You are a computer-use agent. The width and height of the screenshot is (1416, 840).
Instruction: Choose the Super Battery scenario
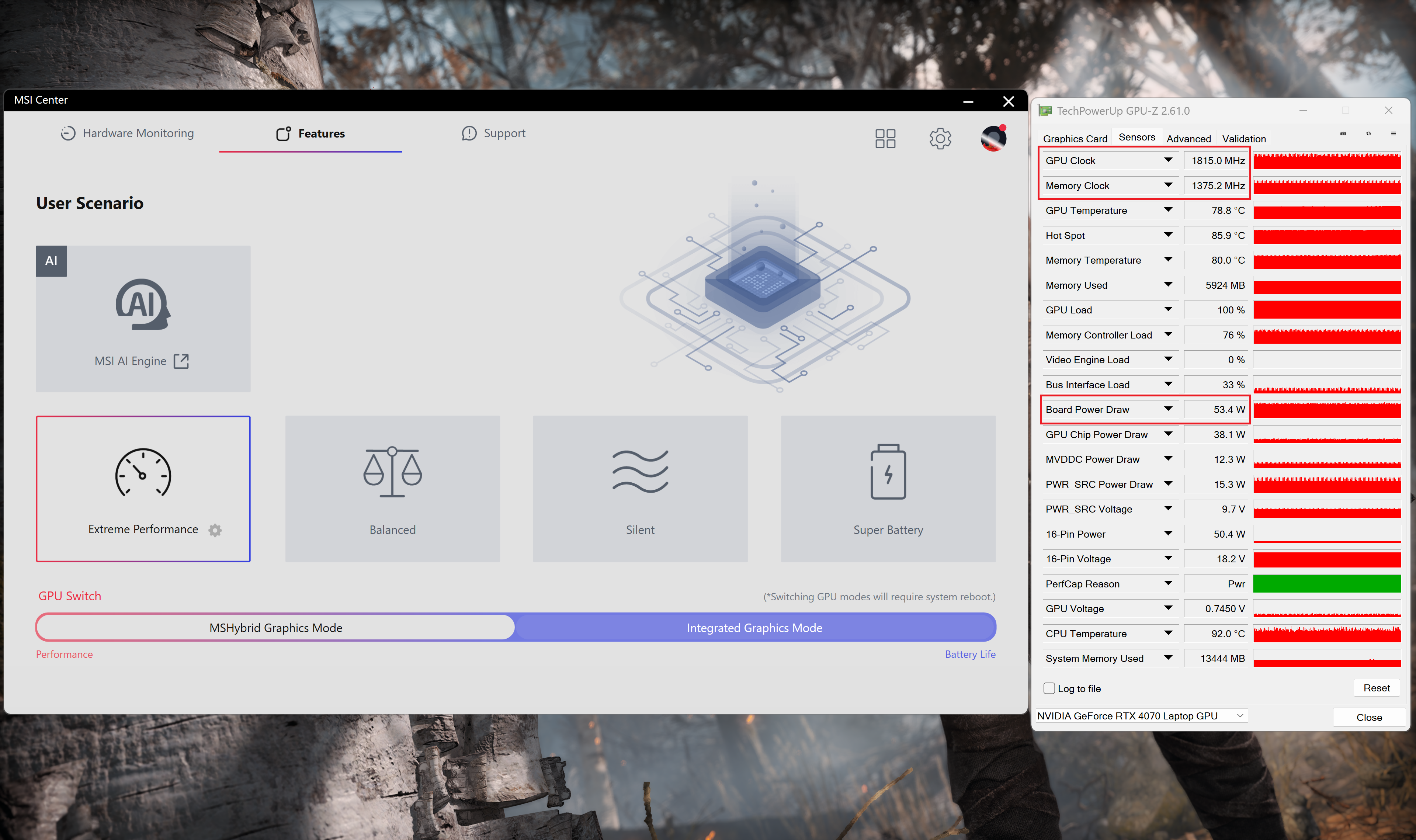(x=888, y=489)
